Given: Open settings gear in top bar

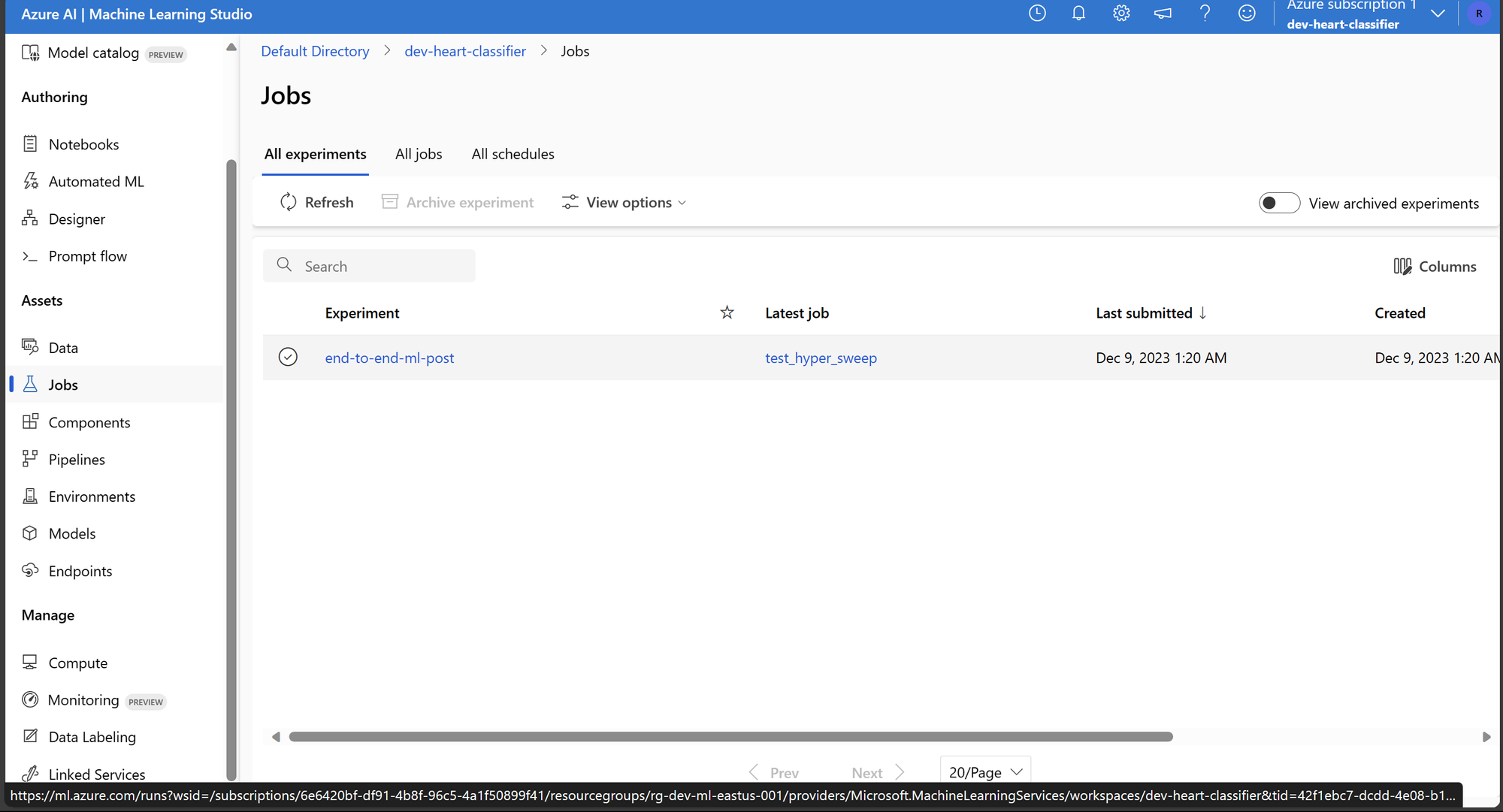Looking at the screenshot, I should pos(1121,14).
